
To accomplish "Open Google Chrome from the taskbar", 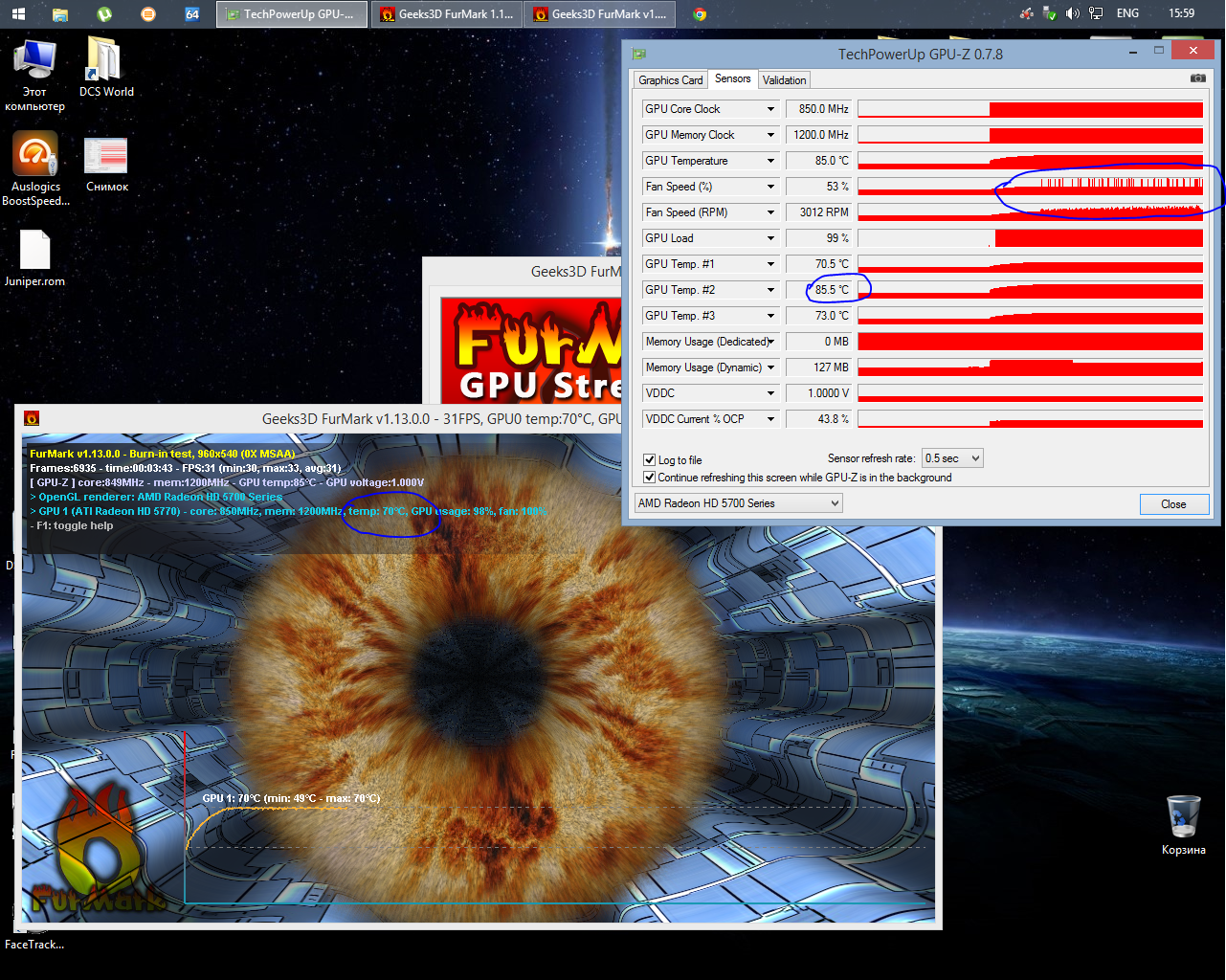I will click(x=700, y=14).
